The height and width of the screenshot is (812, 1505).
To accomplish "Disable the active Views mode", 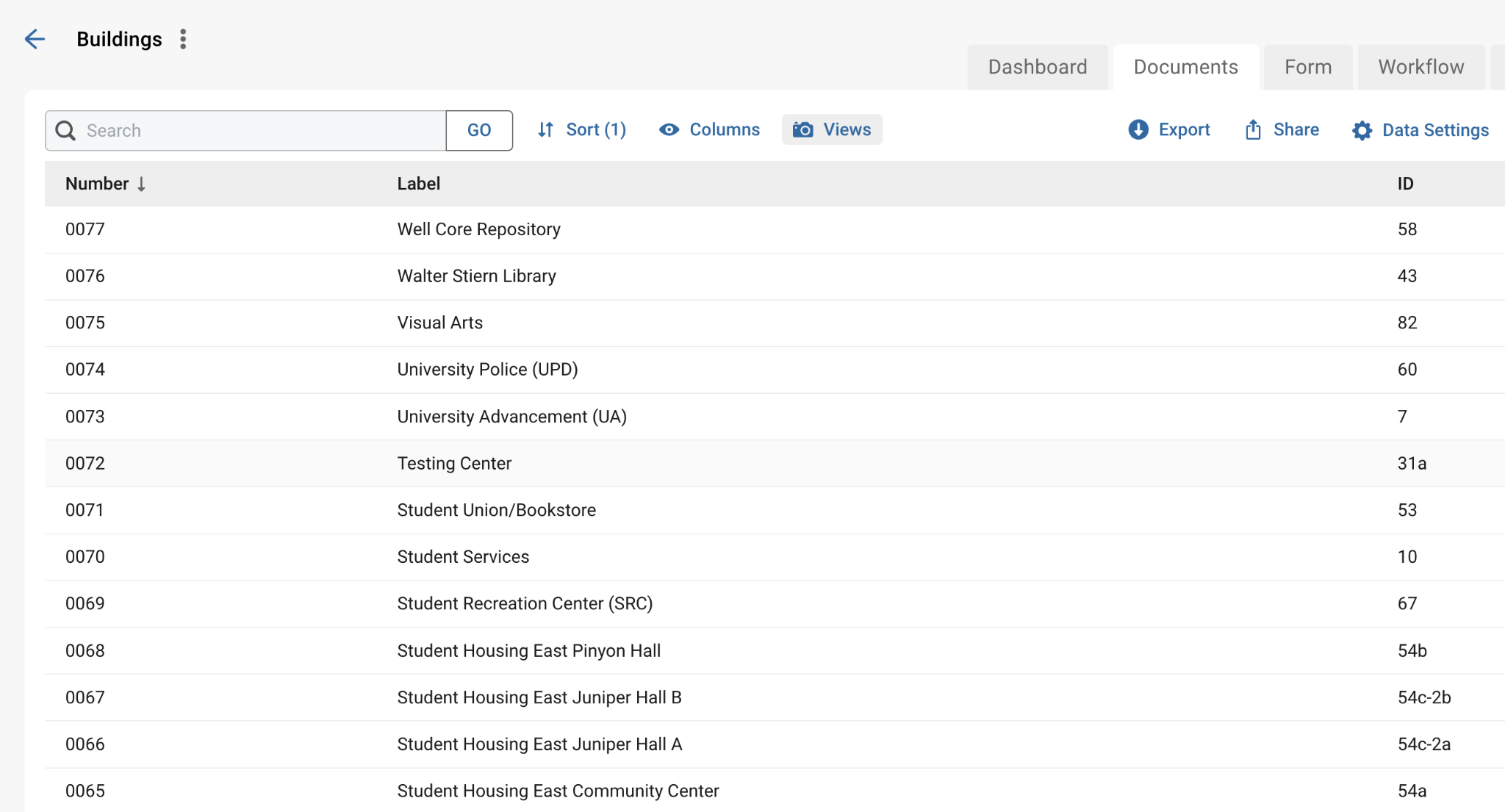I will tap(831, 129).
